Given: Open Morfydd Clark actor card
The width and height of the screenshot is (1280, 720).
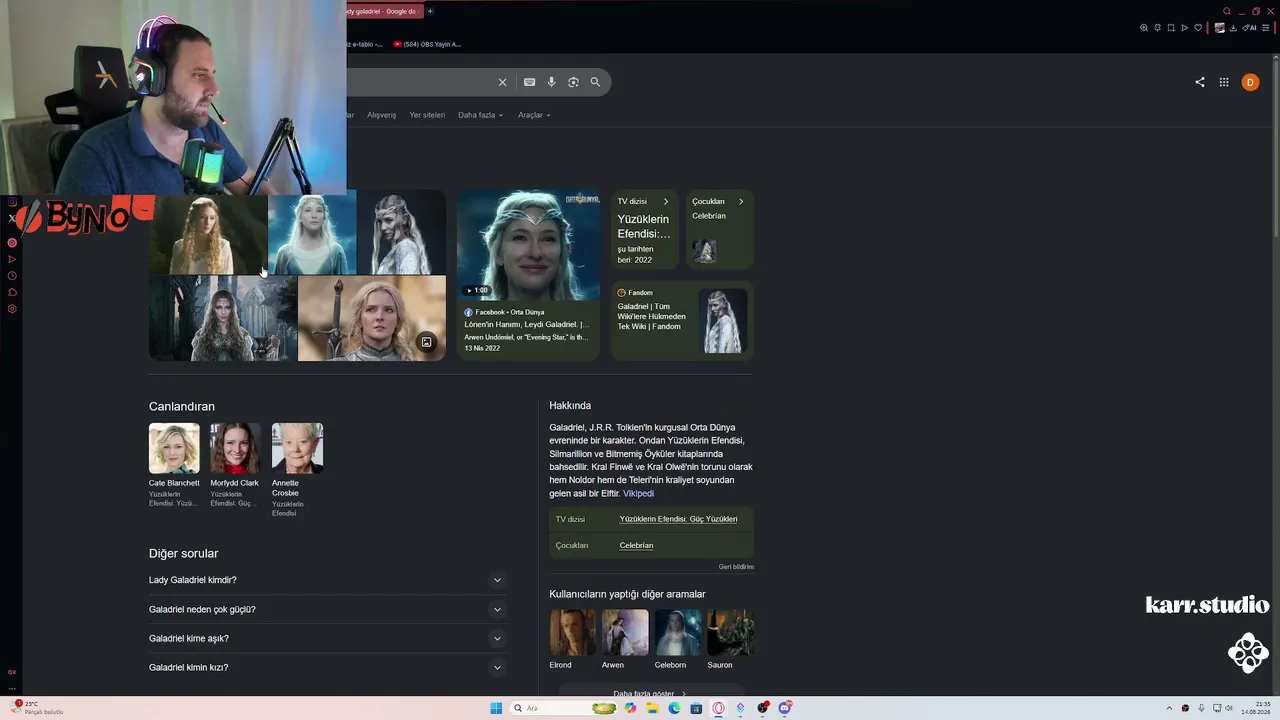Looking at the screenshot, I should pyautogui.click(x=235, y=465).
